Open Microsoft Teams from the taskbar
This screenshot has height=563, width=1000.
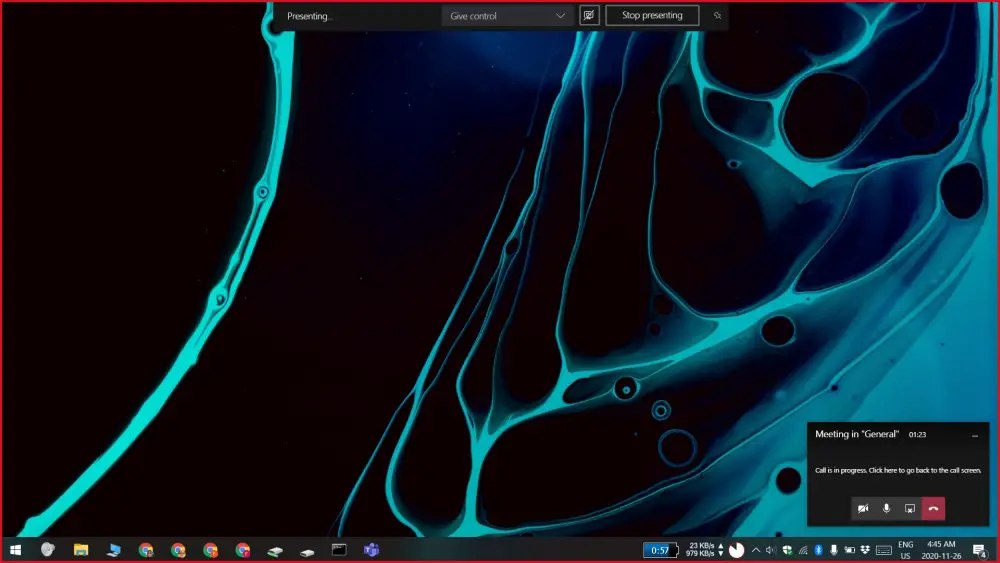tap(371, 550)
